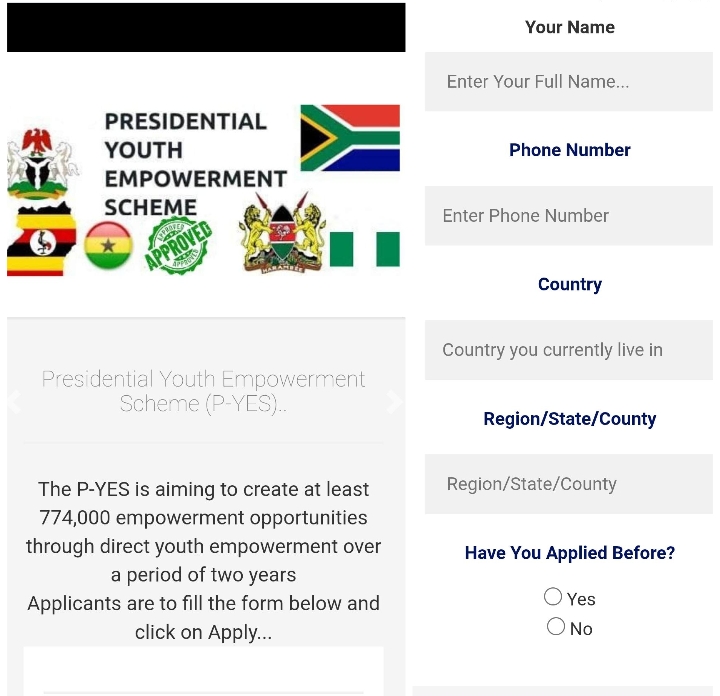This screenshot has height=696, width=720.
Task: Click the green APPROVED stamp
Action: click(178, 246)
